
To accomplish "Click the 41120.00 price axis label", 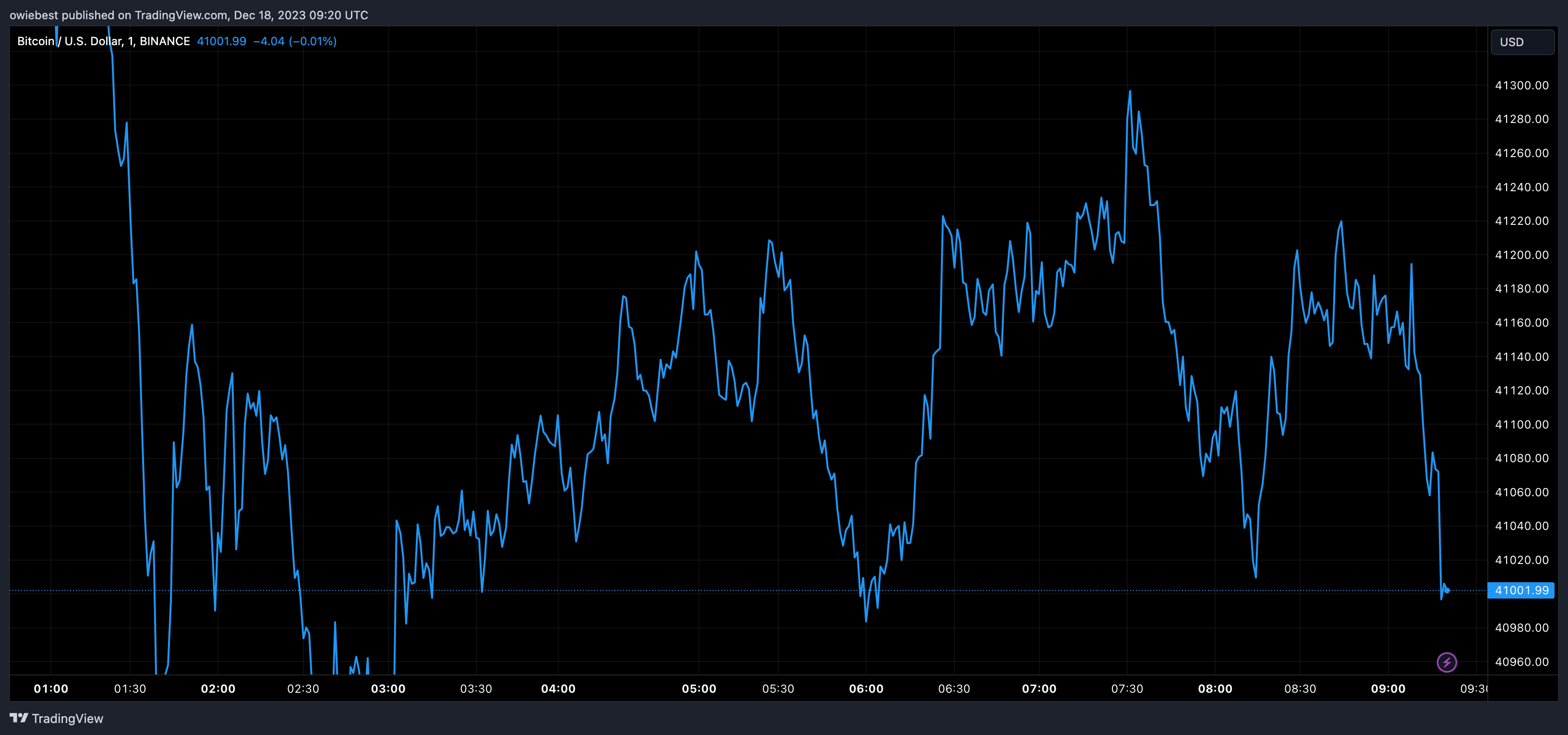I will 1522,390.
